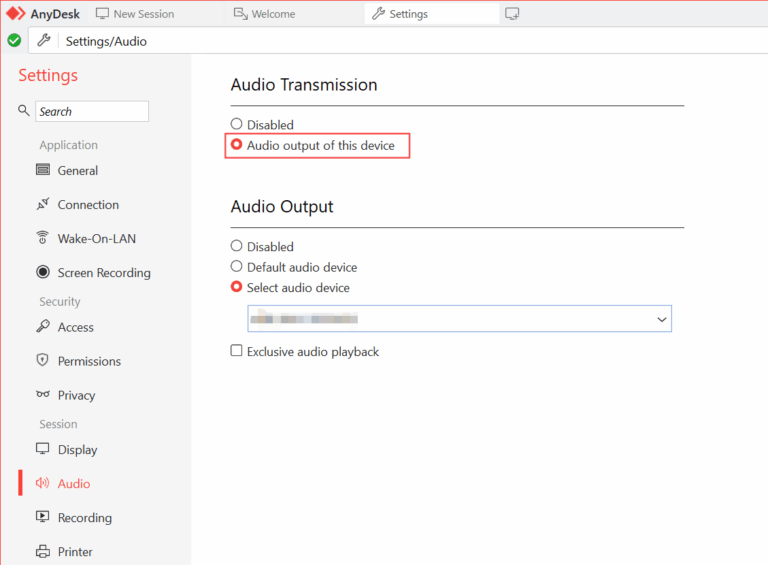This screenshot has height=565, width=768.
Task: Click the green connection status checkmark
Action: click(14, 41)
